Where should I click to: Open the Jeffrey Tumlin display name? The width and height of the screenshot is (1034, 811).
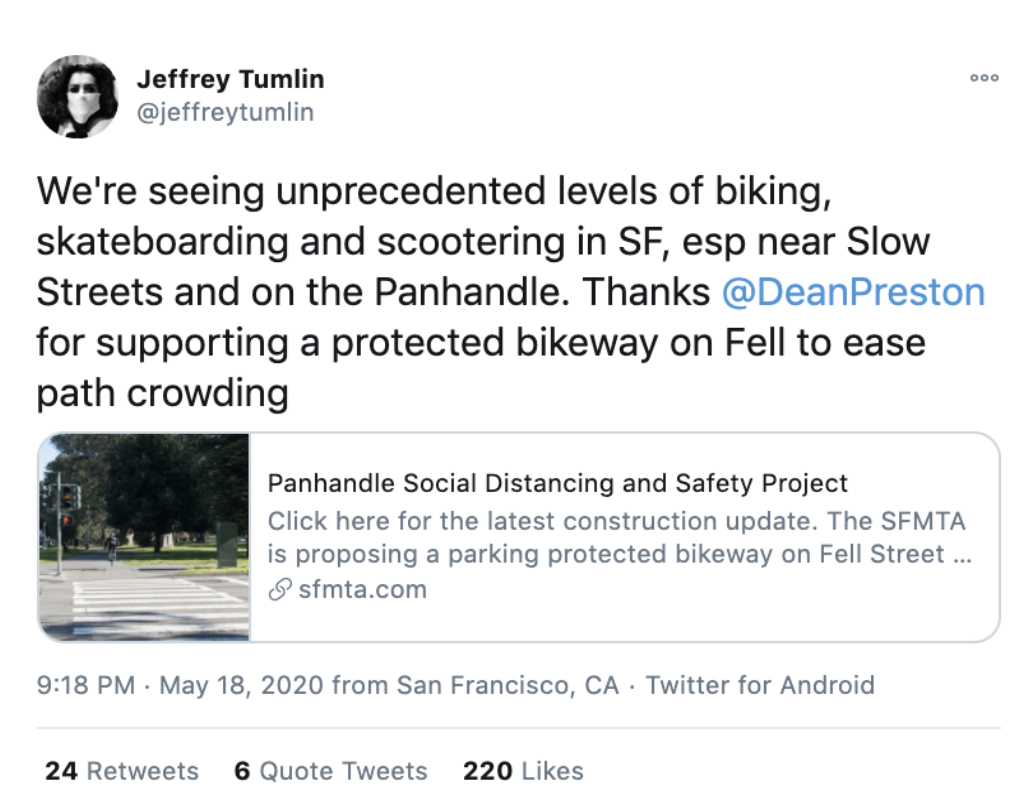[230, 78]
